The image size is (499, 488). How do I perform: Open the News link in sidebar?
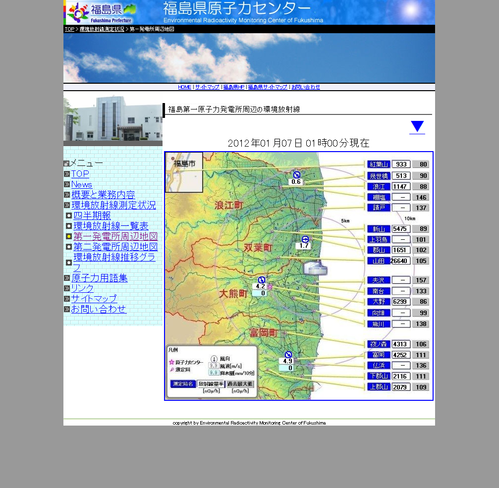click(x=82, y=184)
